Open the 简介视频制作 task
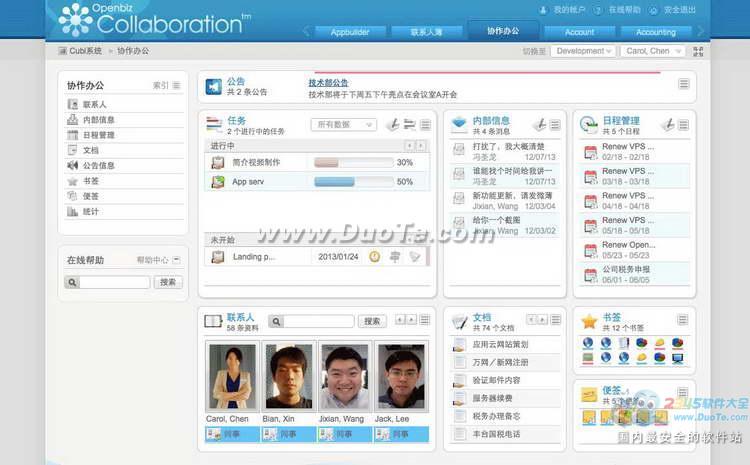This screenshot has height=465, width=750. (256, 162)
